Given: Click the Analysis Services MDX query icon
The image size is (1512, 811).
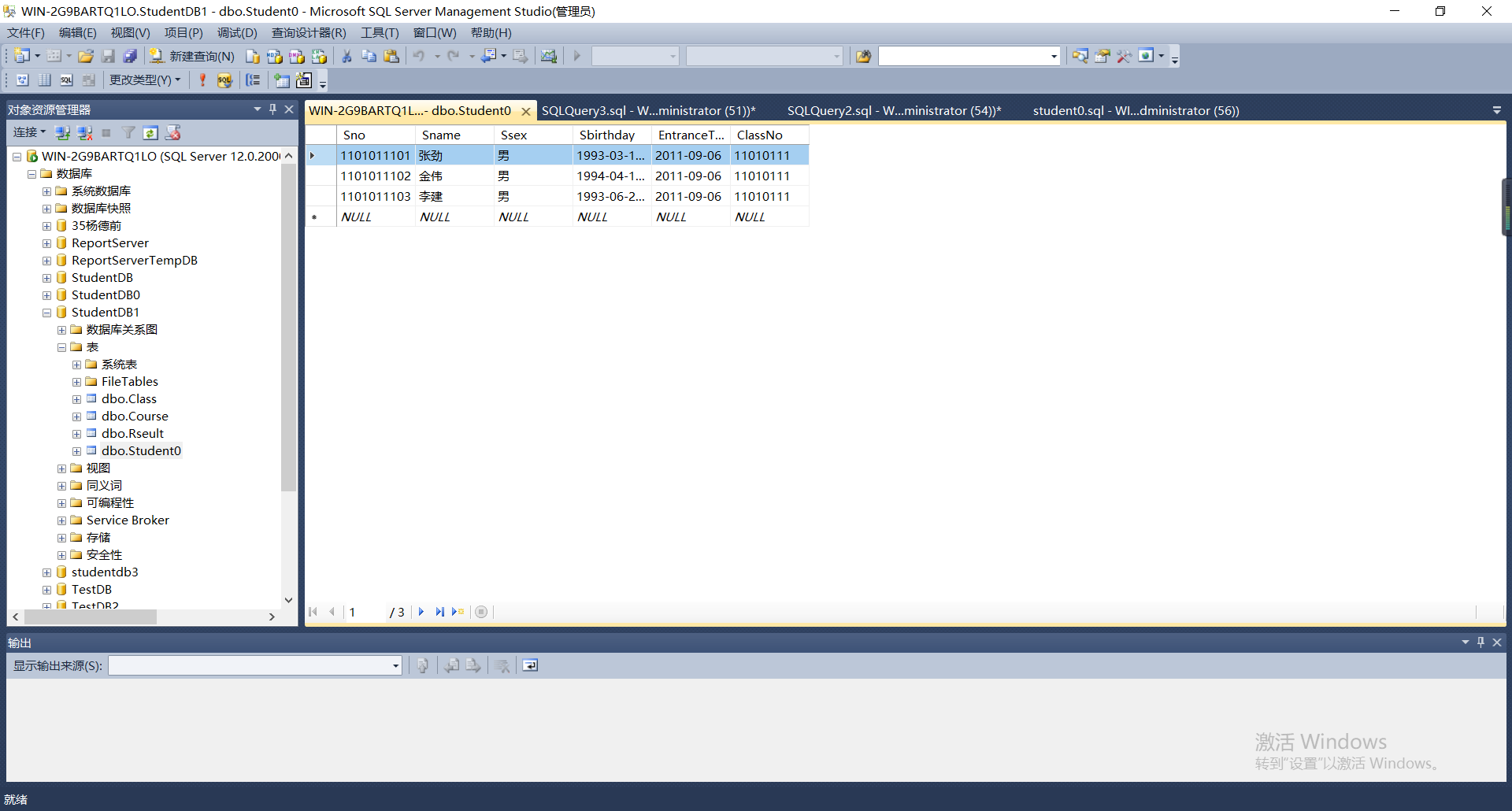Looking at the screenshot, I should [274, 56].
